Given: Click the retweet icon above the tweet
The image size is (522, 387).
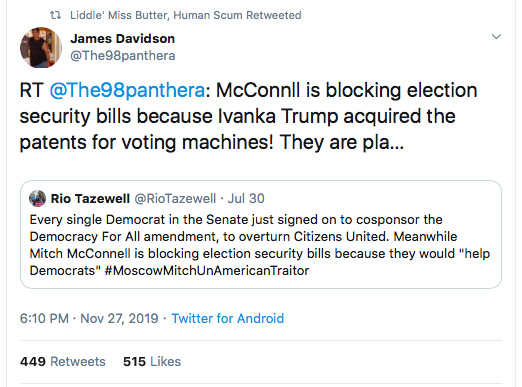Looking at the screenshot, I should (55, 15).
